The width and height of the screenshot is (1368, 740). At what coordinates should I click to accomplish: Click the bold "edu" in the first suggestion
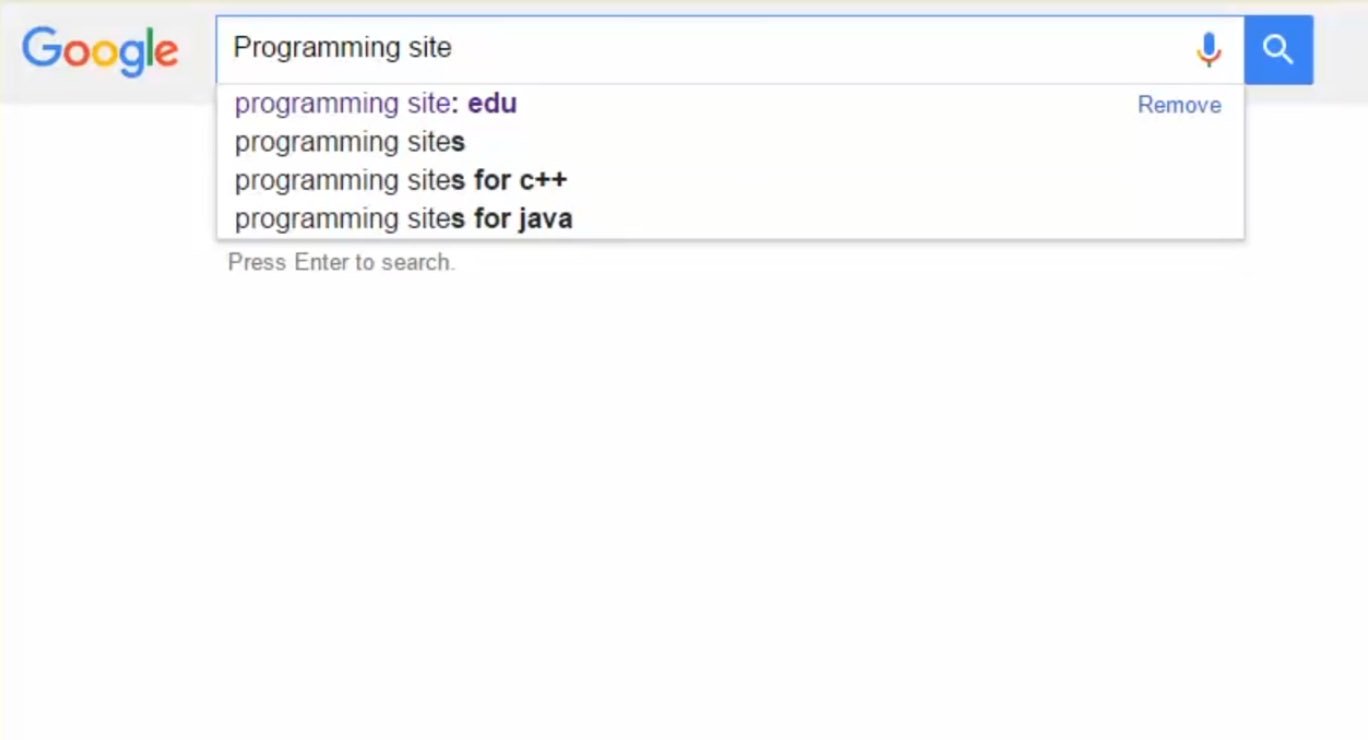pyautogui.click(x=492, y=104)
